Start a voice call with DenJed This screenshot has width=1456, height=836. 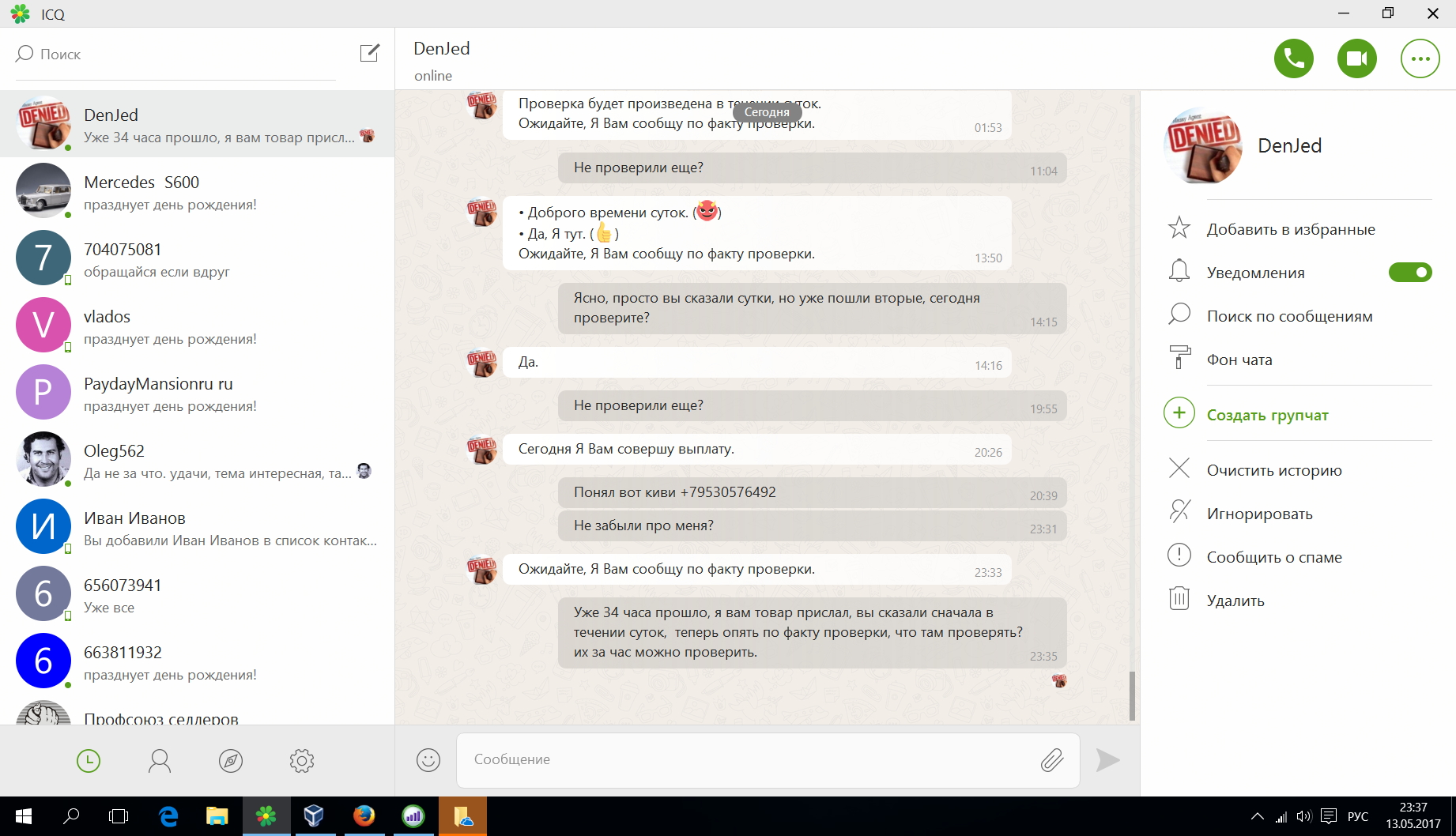click(1293, 58)
